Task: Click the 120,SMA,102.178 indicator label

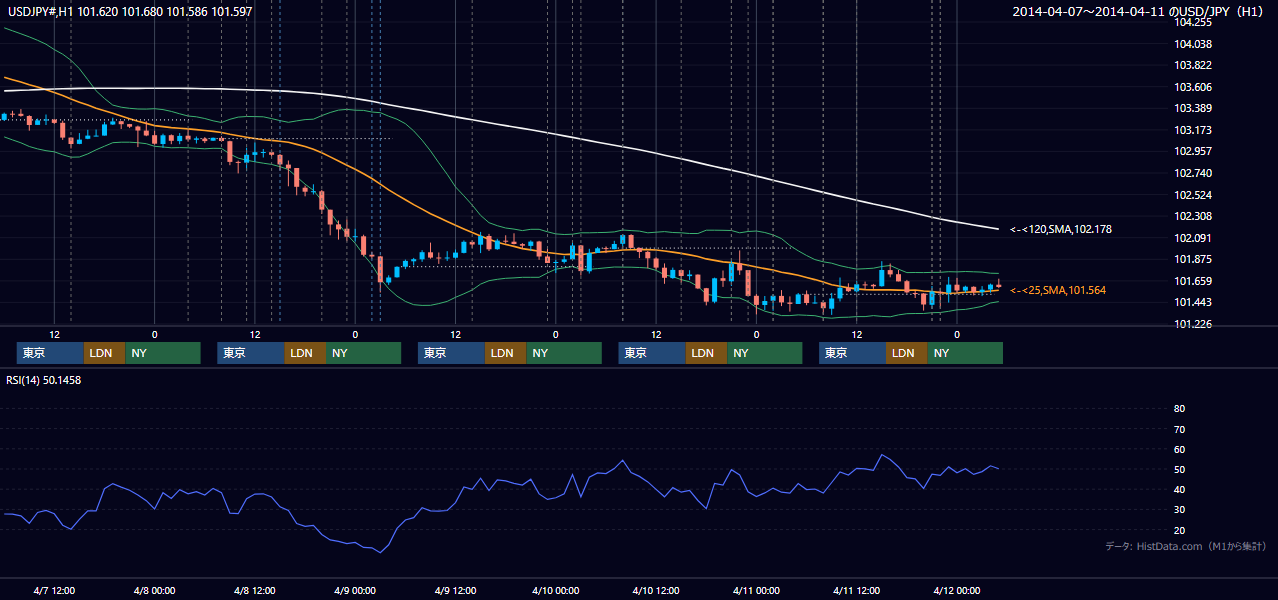Action: tap(1060, 229)
